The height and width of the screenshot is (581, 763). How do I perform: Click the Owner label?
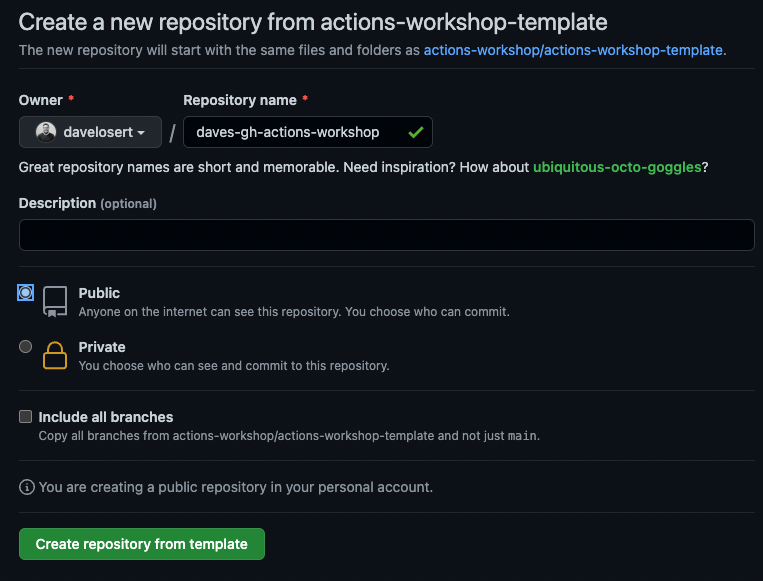point(41,100)
